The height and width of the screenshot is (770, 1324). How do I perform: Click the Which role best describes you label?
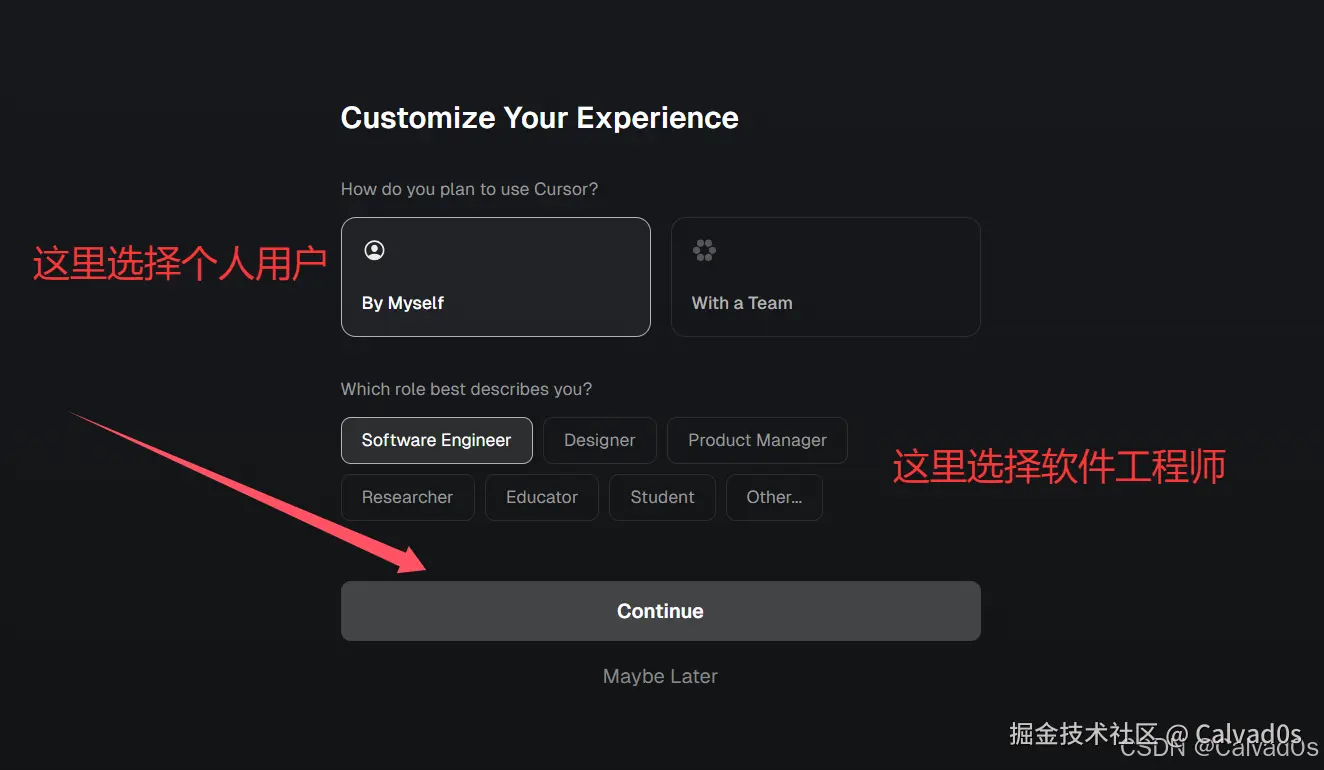(467, 389)
